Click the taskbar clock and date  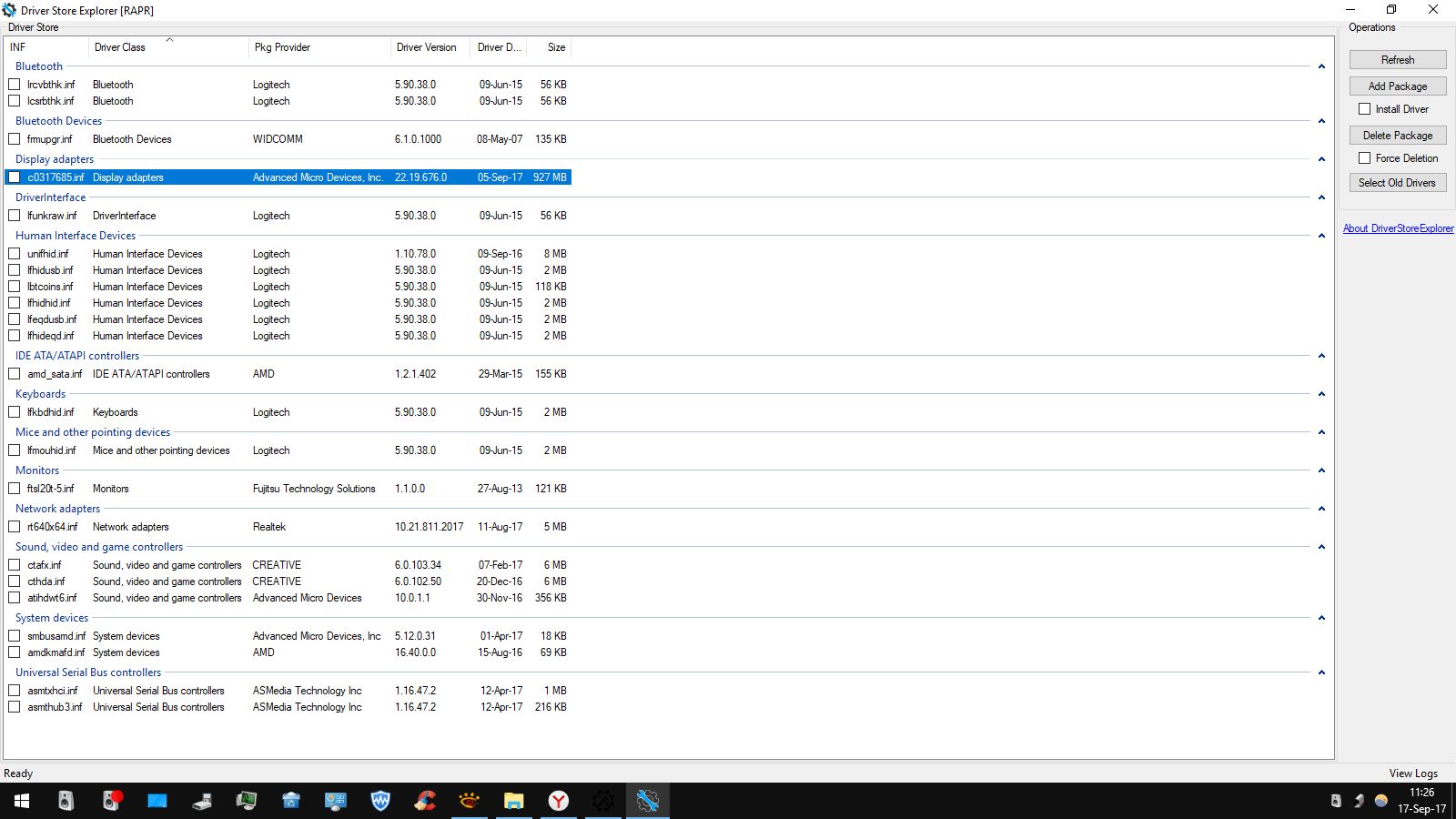click(1422, 801)
